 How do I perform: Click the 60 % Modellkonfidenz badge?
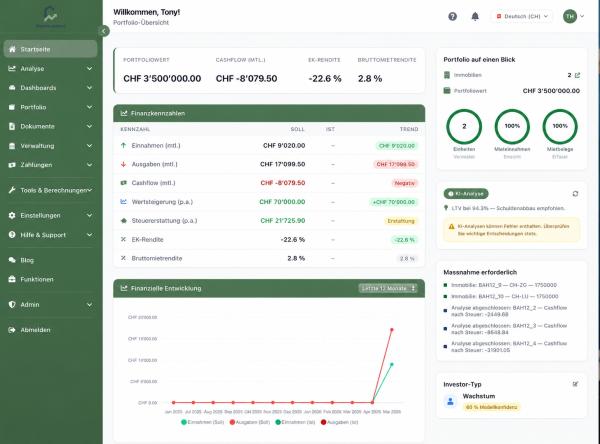pyautogui.click(x=491, y=407)
